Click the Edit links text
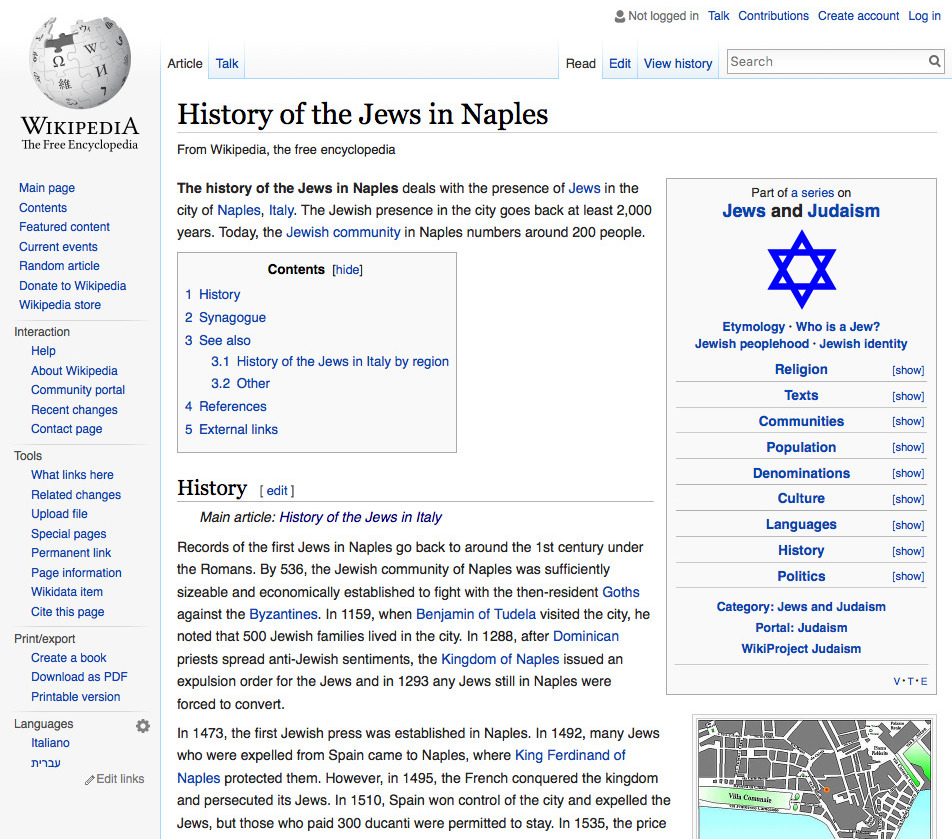This screenshot has width=952, height=839. tap(120, 779)
